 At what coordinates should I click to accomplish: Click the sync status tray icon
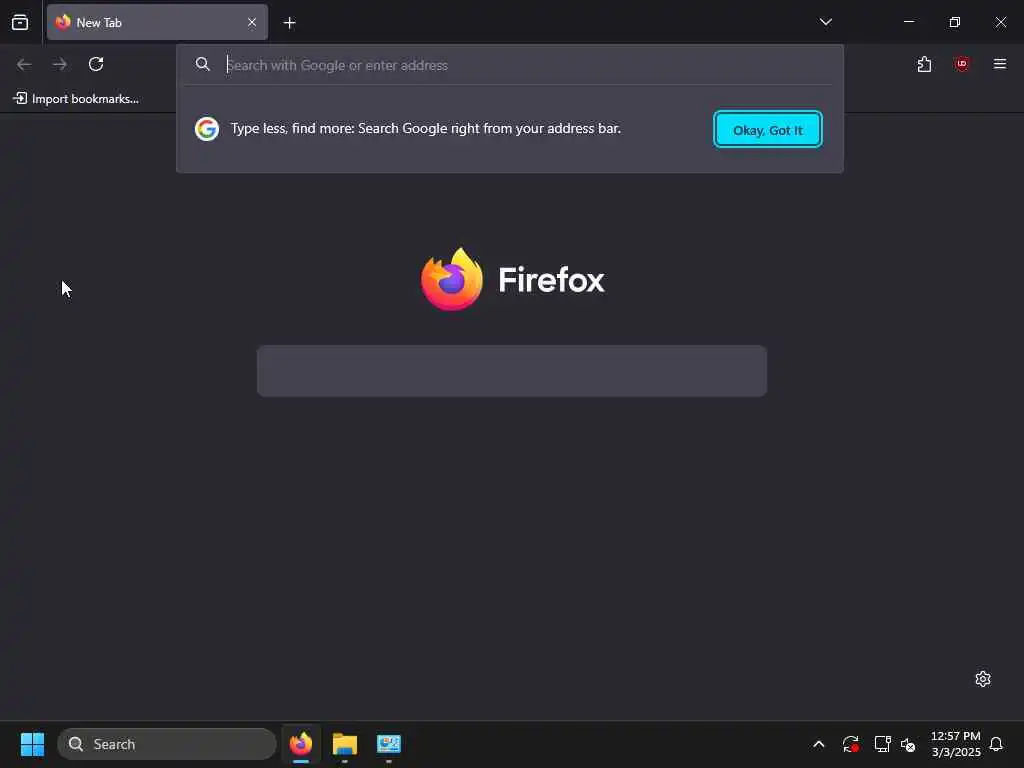850,744
